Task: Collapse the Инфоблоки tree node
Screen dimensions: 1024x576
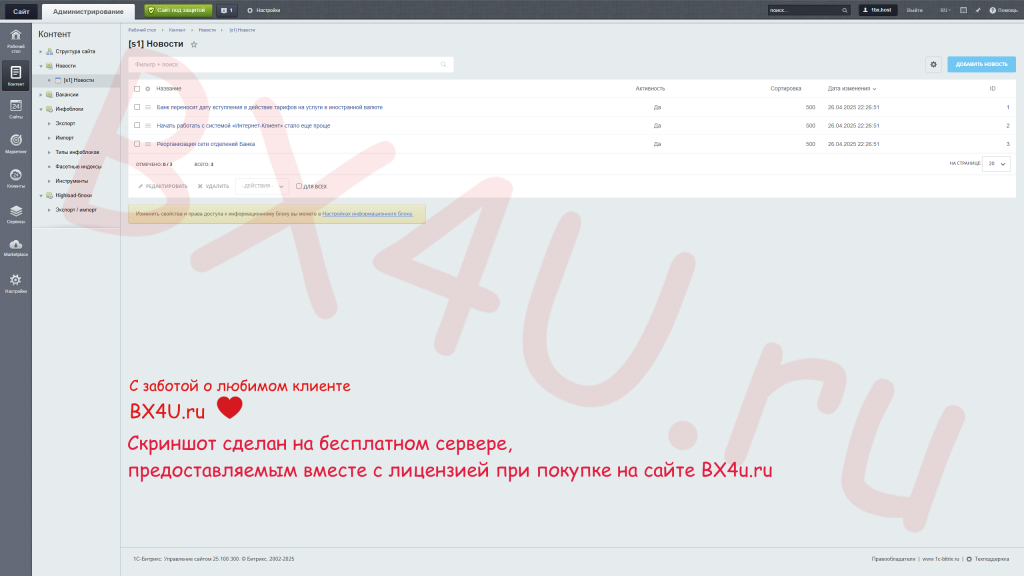Action: click(x=40, y=109)
